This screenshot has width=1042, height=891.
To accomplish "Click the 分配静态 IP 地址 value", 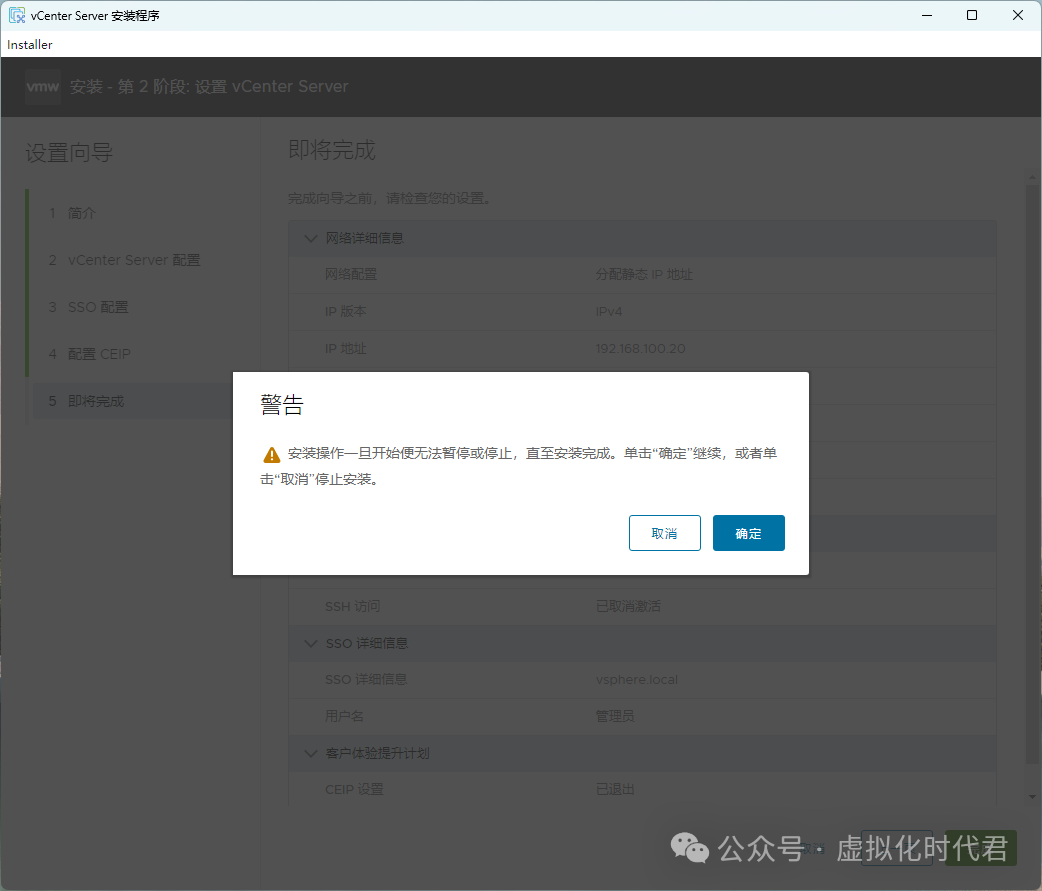I will coord(644,274).
